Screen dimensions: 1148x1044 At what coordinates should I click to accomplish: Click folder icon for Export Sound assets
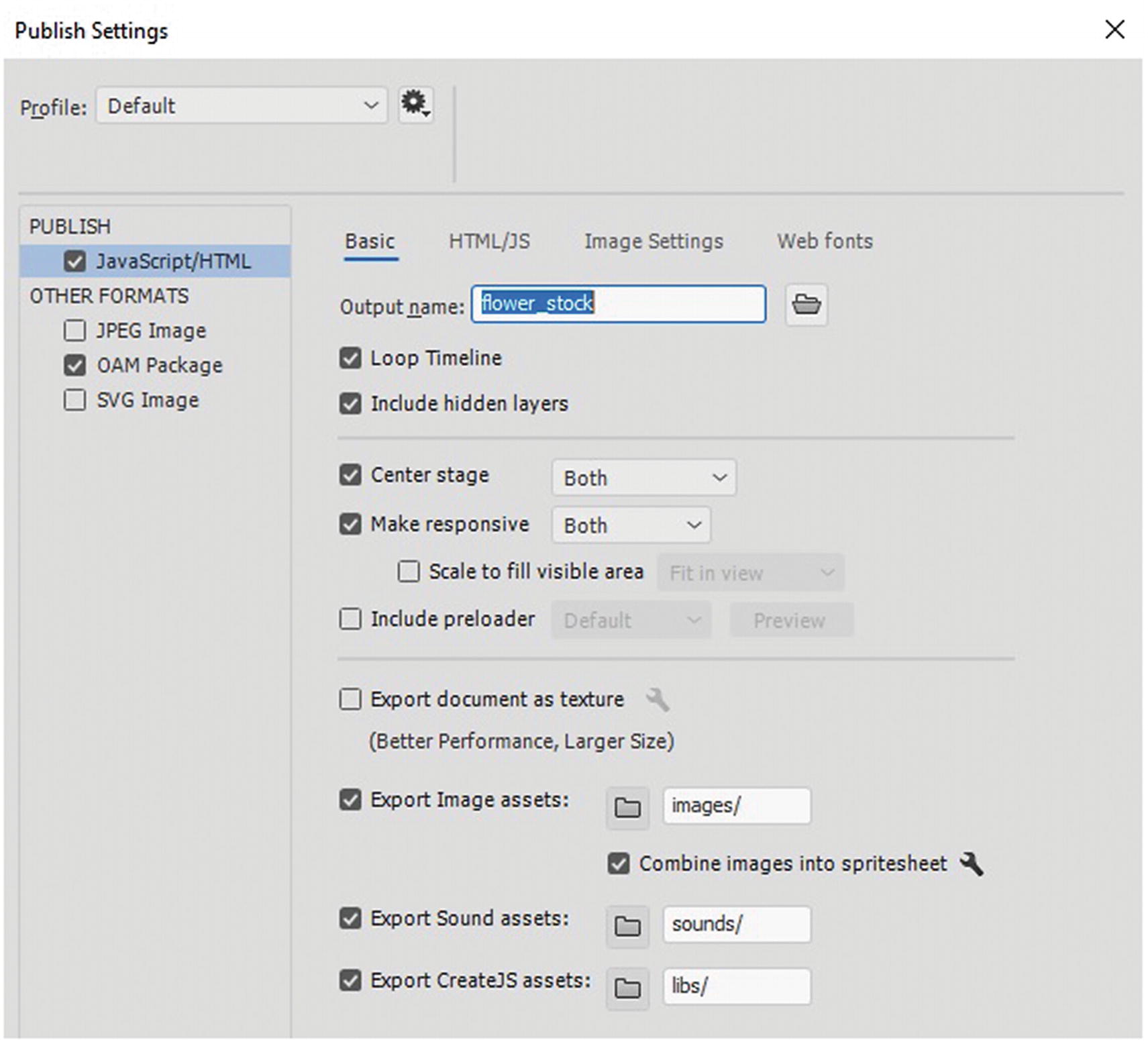(627, 927)
